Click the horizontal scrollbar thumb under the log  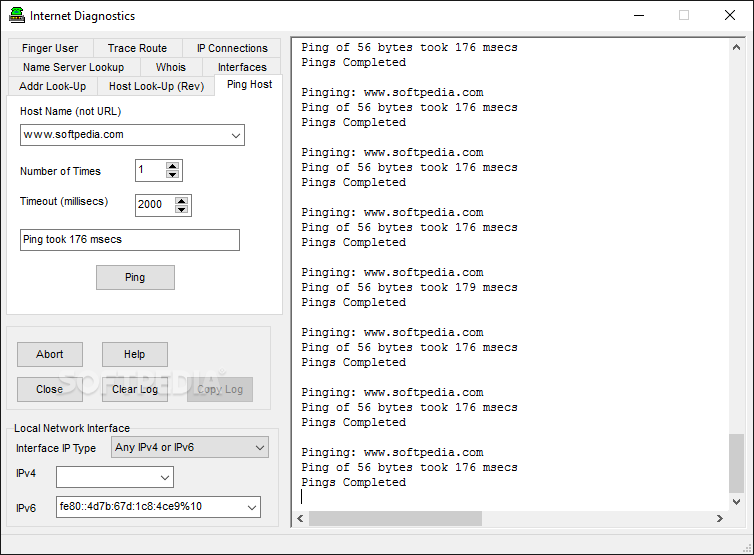[x=395, y=518]
